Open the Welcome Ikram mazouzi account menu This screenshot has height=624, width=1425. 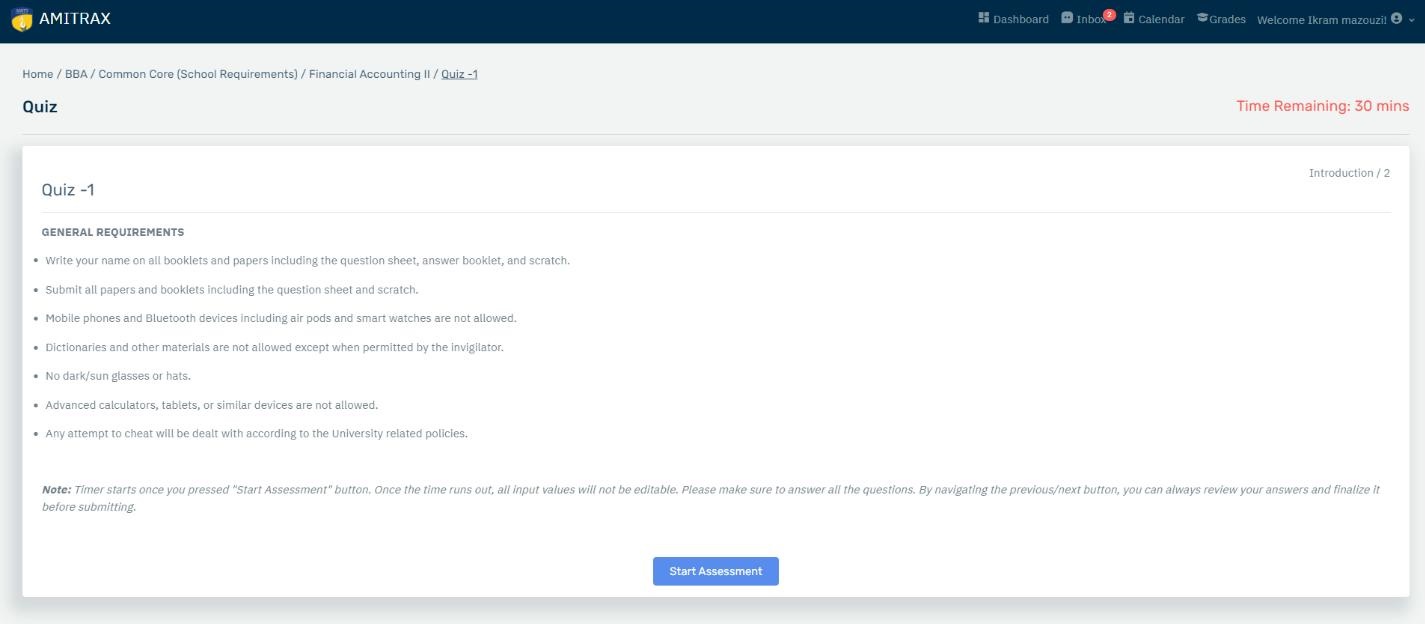point(1321,20)
